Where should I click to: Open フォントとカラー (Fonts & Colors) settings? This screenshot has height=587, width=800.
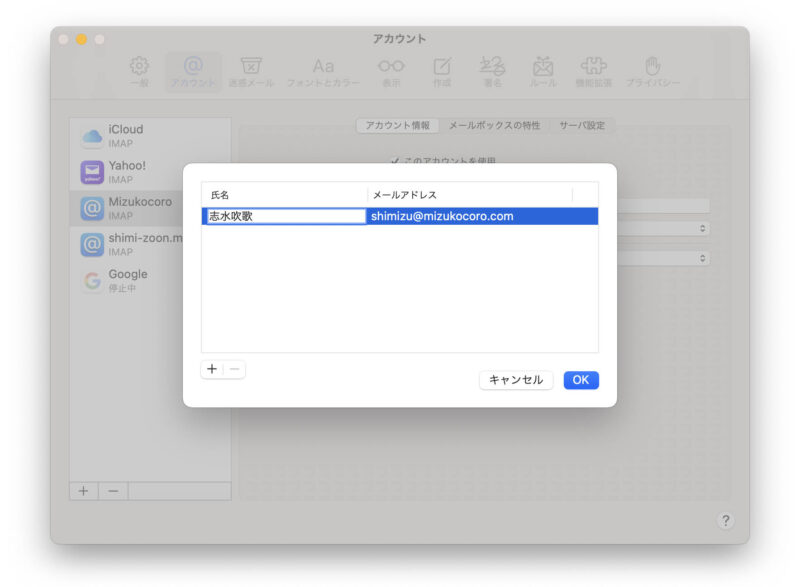[323, 72]
